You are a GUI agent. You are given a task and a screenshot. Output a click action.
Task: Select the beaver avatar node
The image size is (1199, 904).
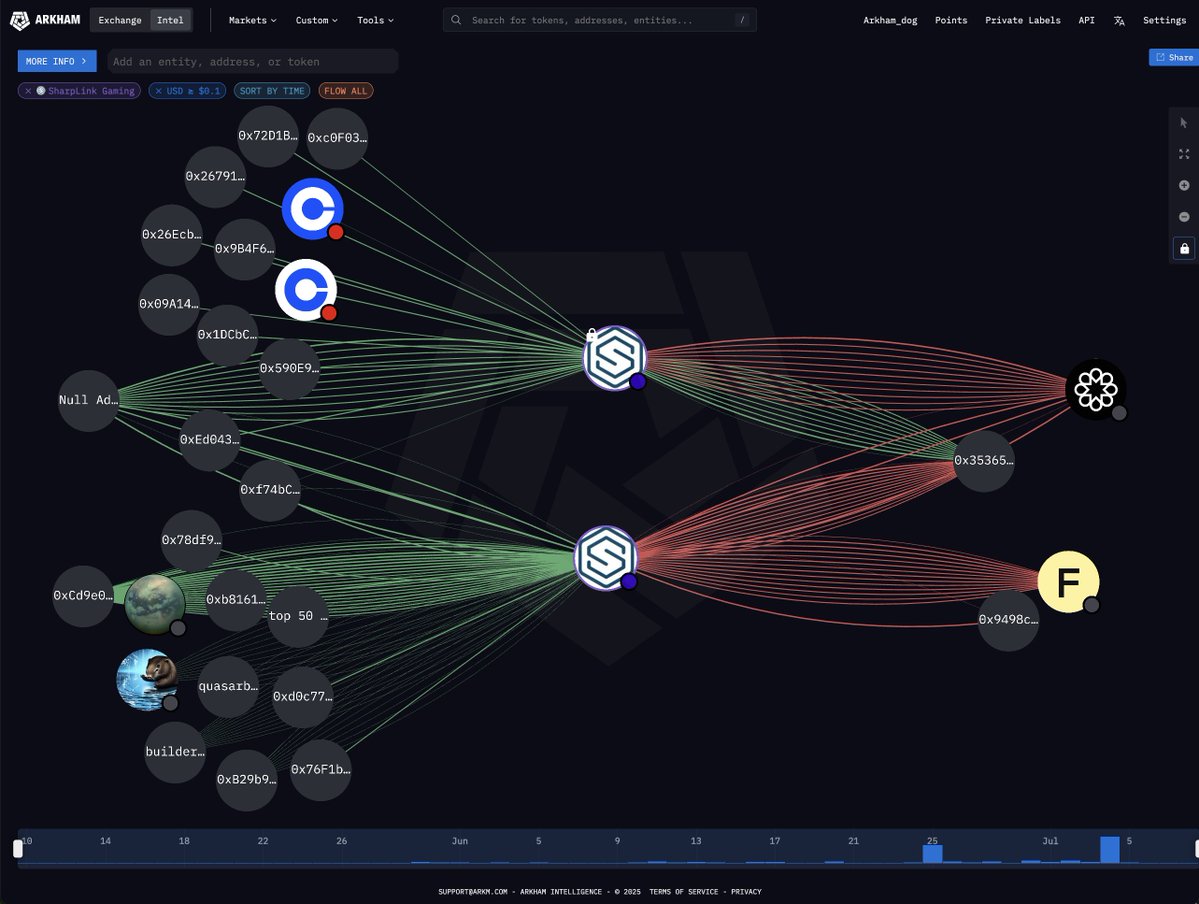pyautogui.click(x=147, y=680)
